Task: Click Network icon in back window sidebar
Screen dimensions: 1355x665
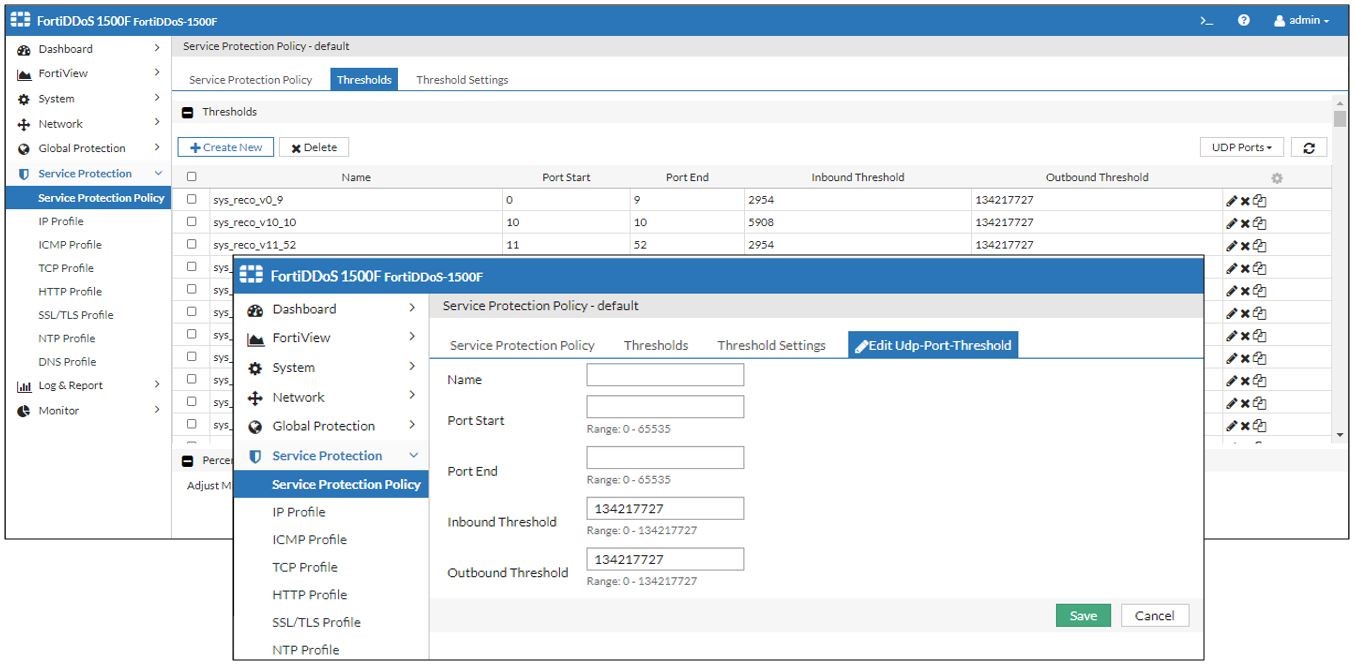Action: [x=25, y=124]
